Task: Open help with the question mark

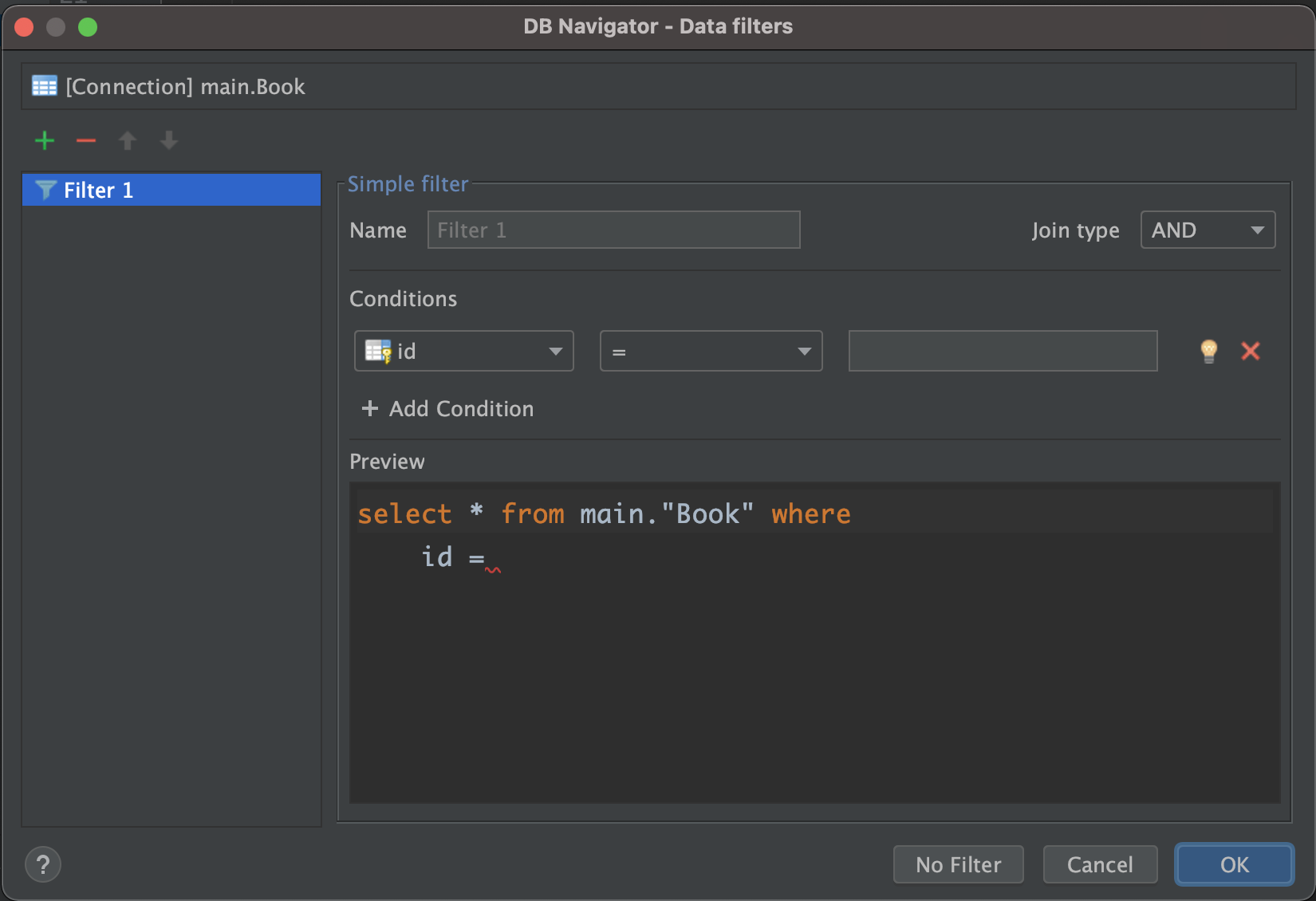Action: (x=43, y=864)
